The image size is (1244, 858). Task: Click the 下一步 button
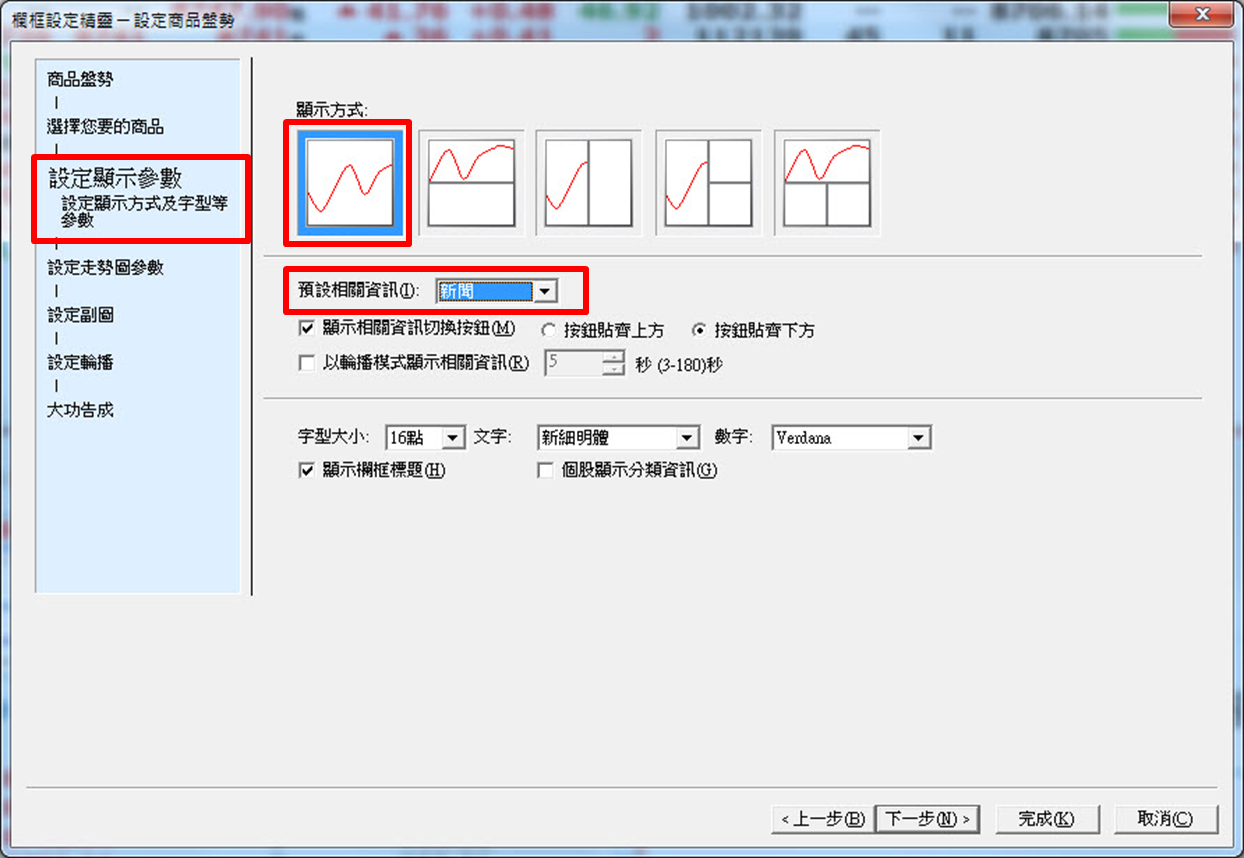click(x=926, y=818)
